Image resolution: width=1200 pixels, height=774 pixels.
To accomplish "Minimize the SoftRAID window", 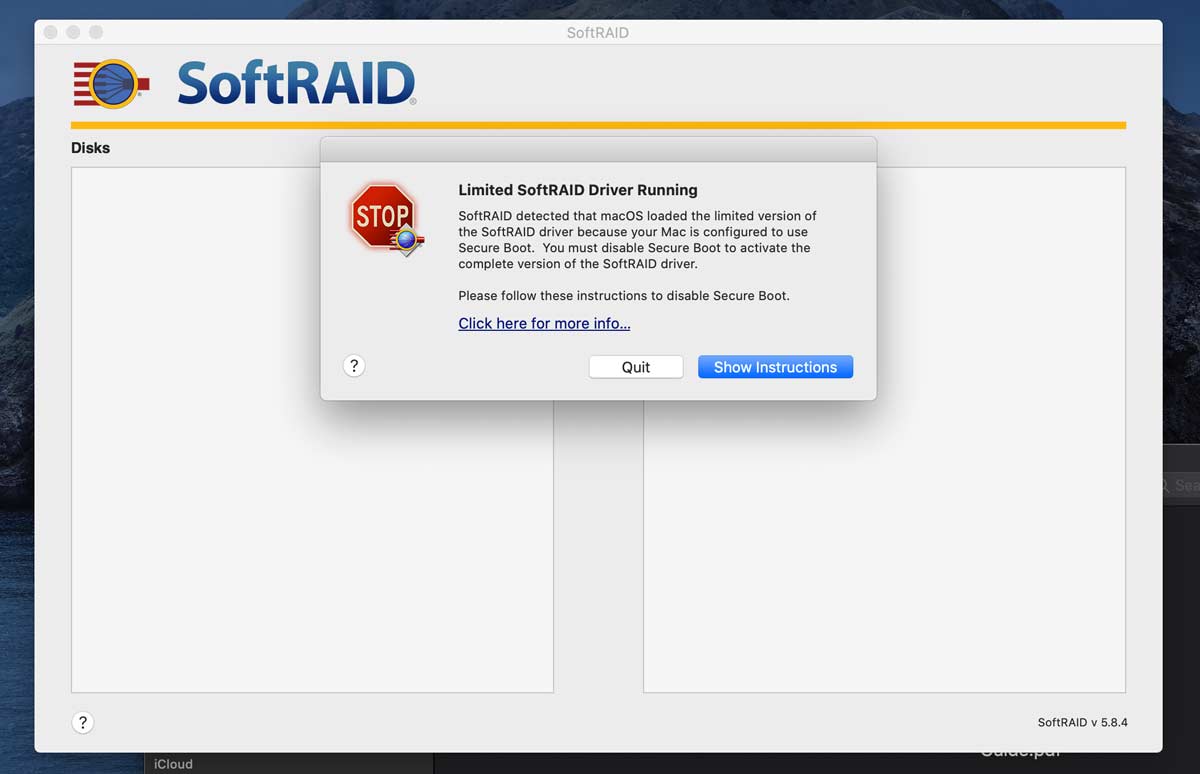I will (73, 32).
